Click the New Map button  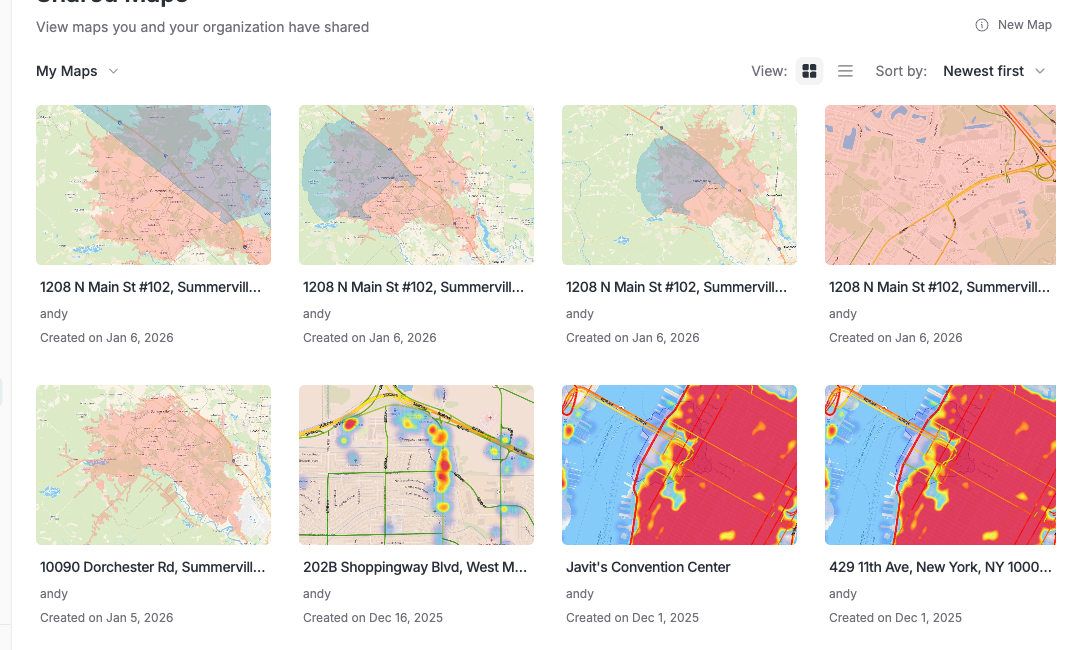(x=1024, y=25)
